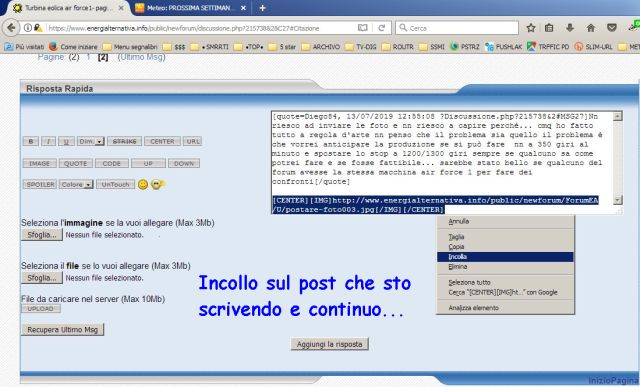640x387 pixels.
Task: Click the UnTouch button
Action: pos(116,185)
